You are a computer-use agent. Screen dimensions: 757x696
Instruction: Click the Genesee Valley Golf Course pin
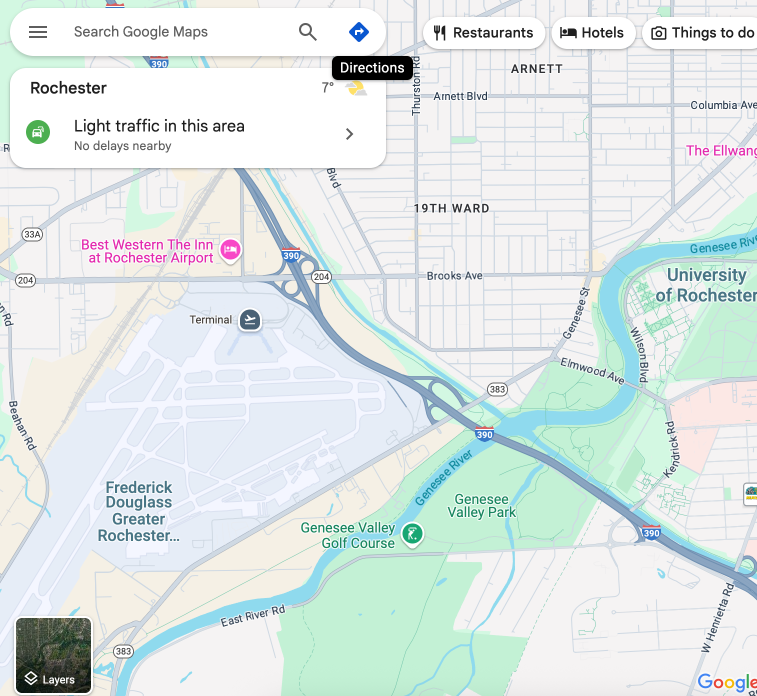pos(412,534)
